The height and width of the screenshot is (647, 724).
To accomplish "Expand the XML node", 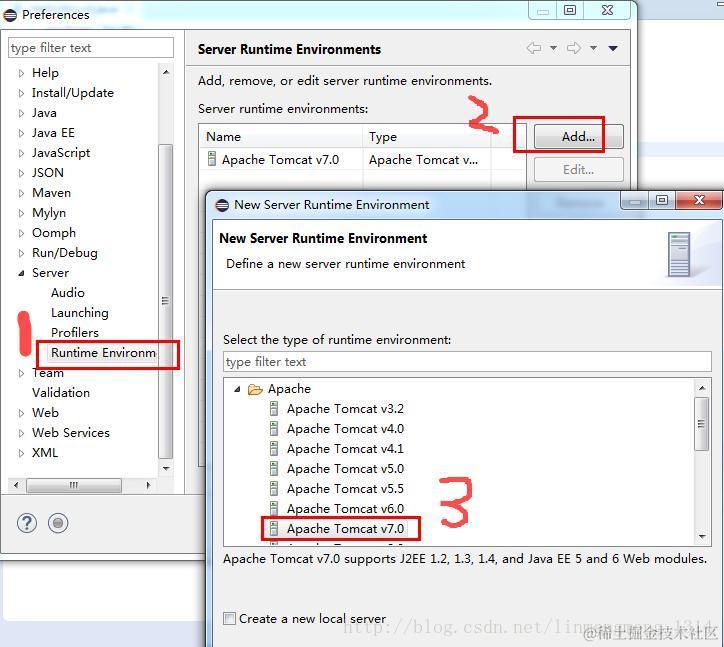I will 21,453.
